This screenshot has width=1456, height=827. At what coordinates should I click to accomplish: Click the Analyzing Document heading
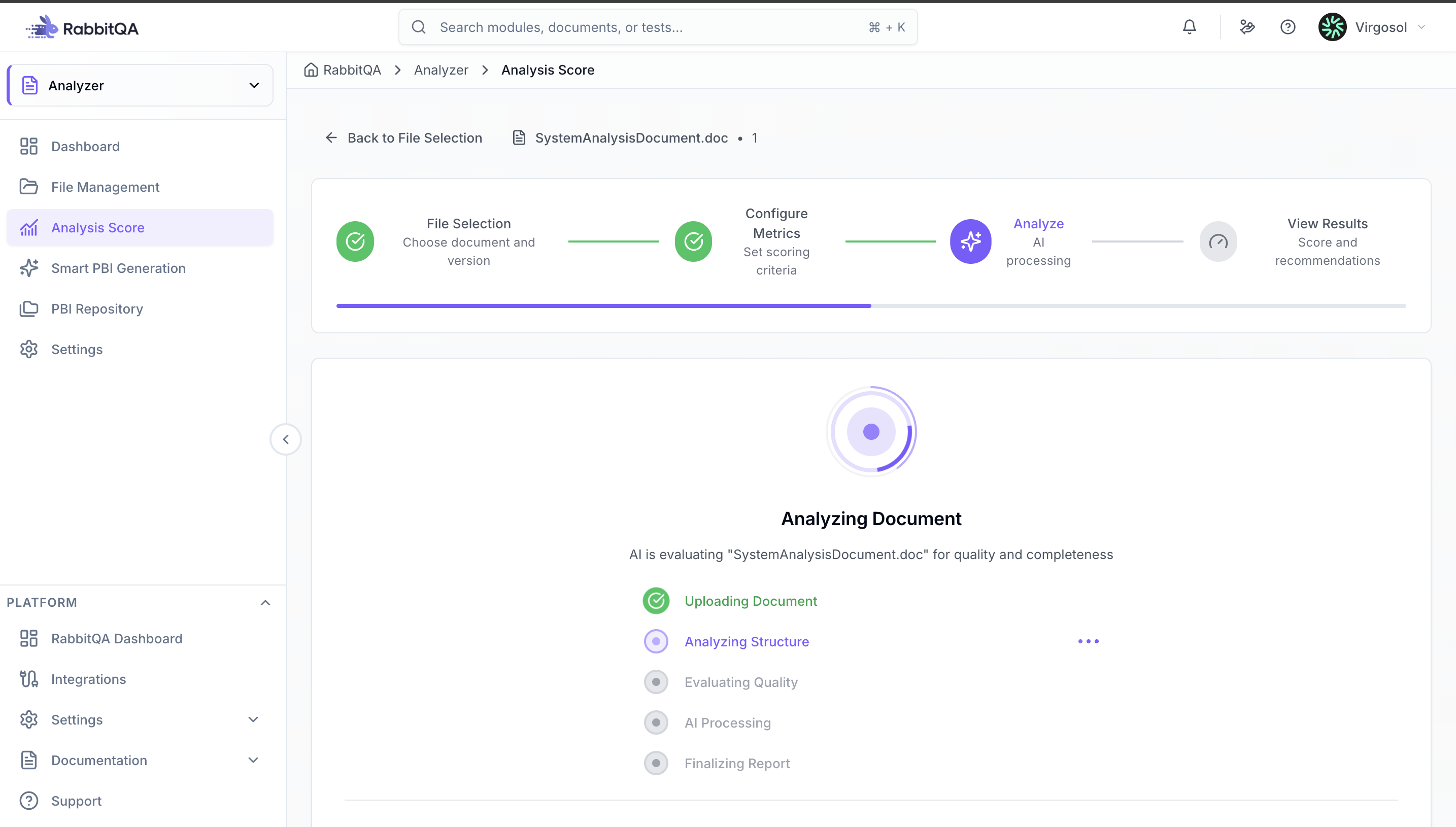click(x=871, y=518)
